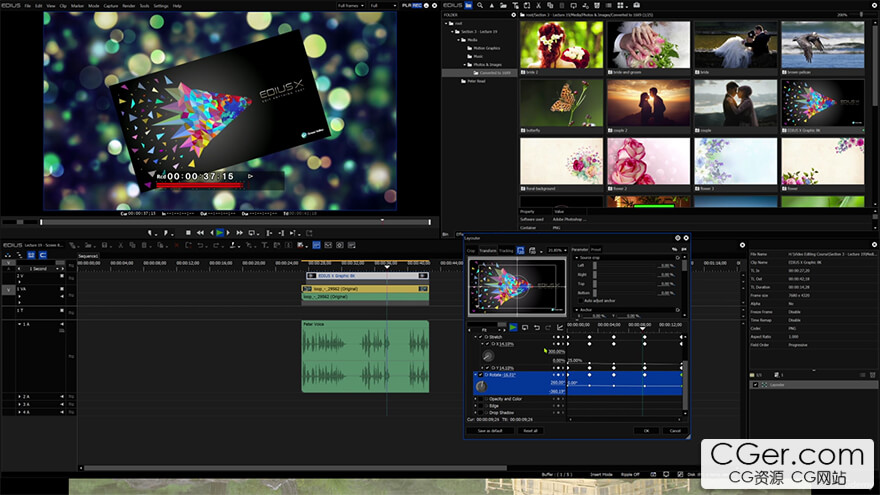
Task: Click the rewind button in the player
Action: pos(200,232)
